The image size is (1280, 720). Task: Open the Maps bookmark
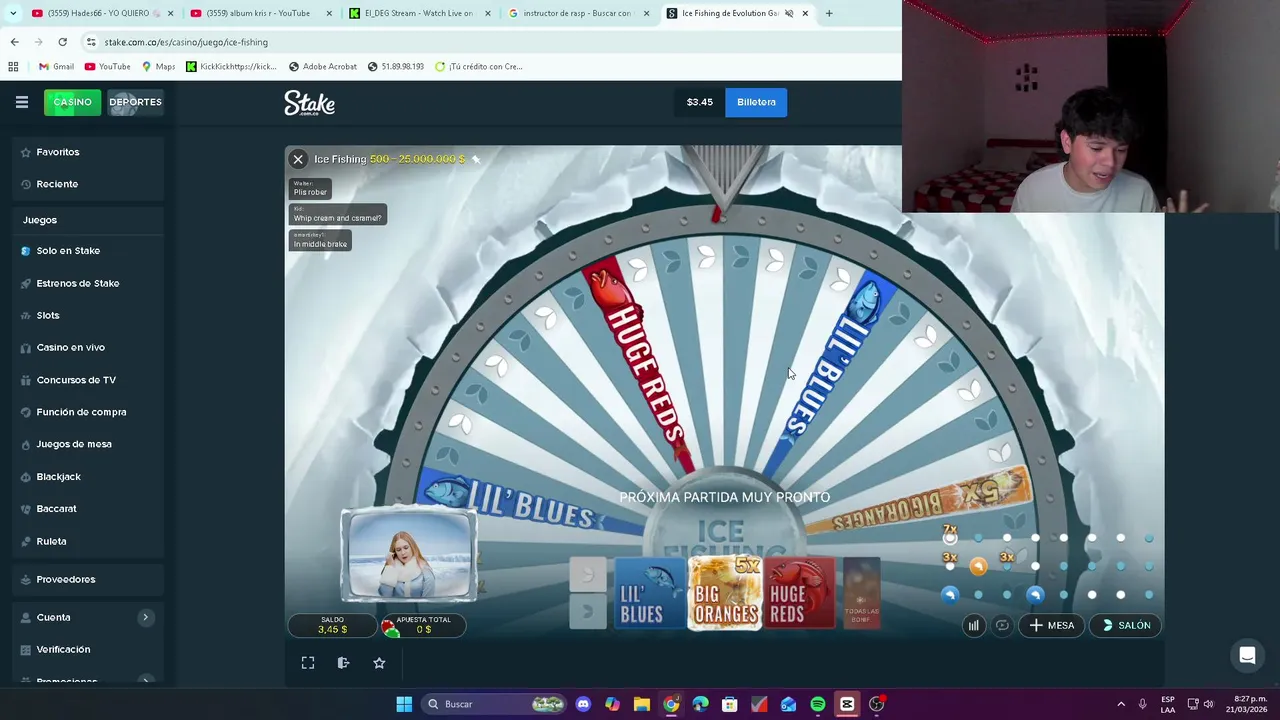coord(158,66)
